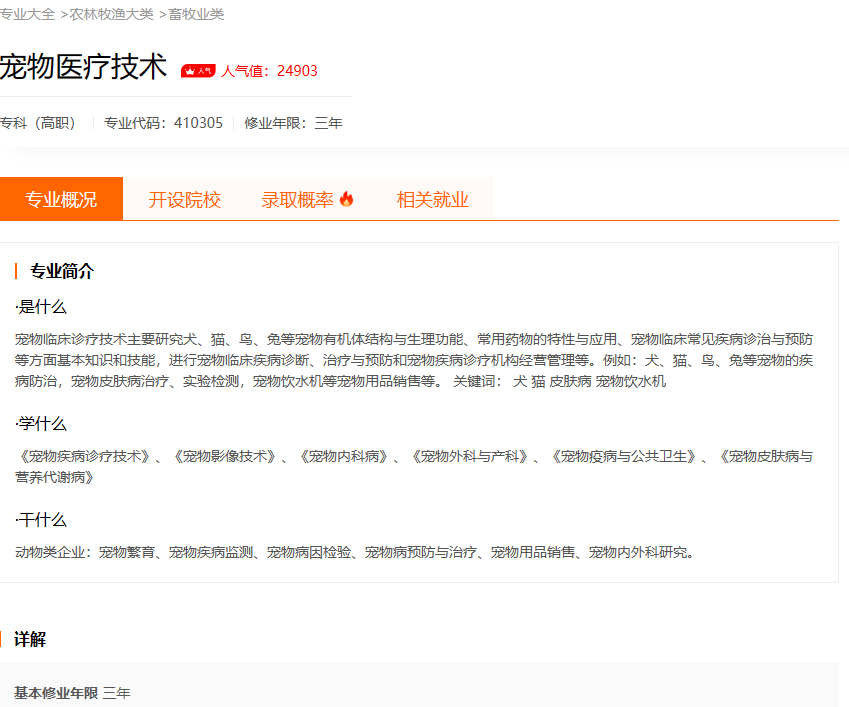Select the 专业概况 tab
The height and width of the screenshot is (707, 849).
(61, 199)
